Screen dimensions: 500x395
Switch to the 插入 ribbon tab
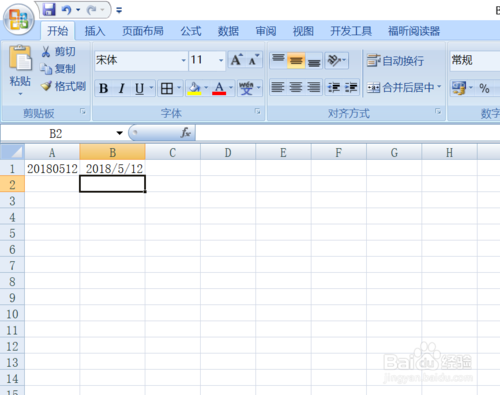click(x=95, y=31)
